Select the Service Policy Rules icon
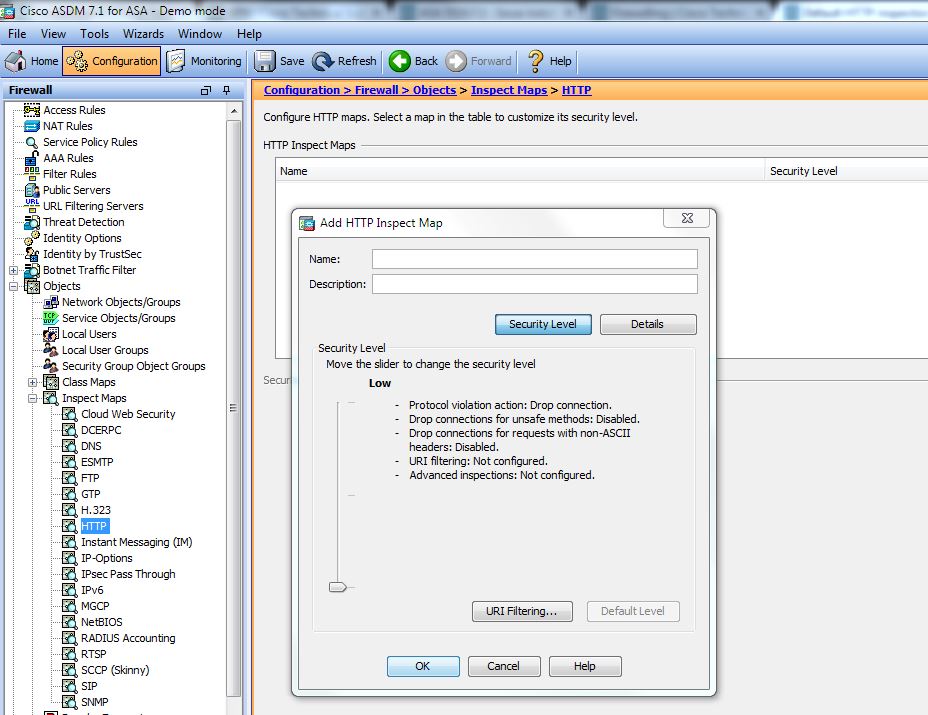This screenshot has height=715, width=928. [32, 142]
